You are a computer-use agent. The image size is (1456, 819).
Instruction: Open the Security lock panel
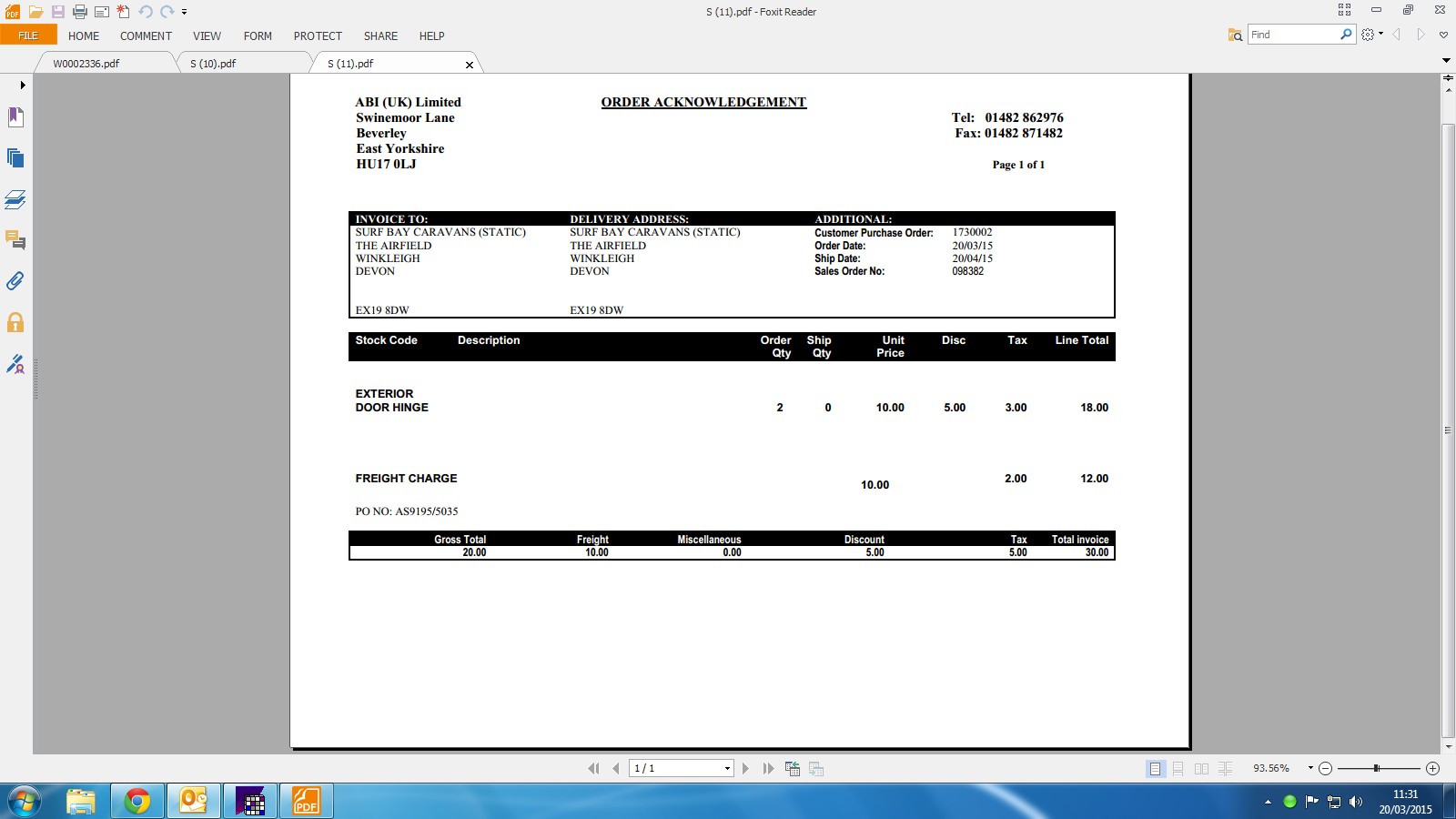[x=15, y=322]
